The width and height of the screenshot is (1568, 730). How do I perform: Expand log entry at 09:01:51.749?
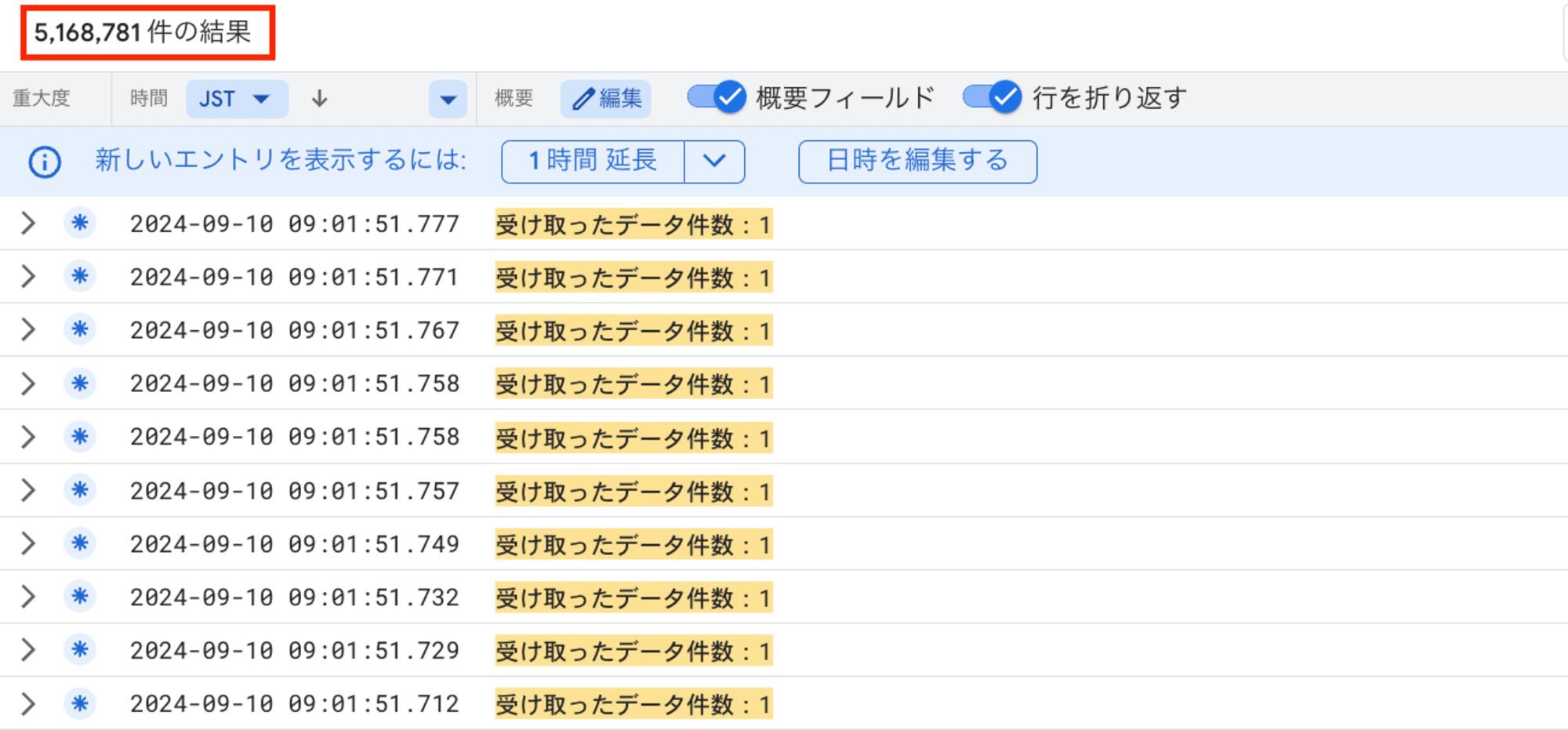pyautogui.click(x=28, y=544)
